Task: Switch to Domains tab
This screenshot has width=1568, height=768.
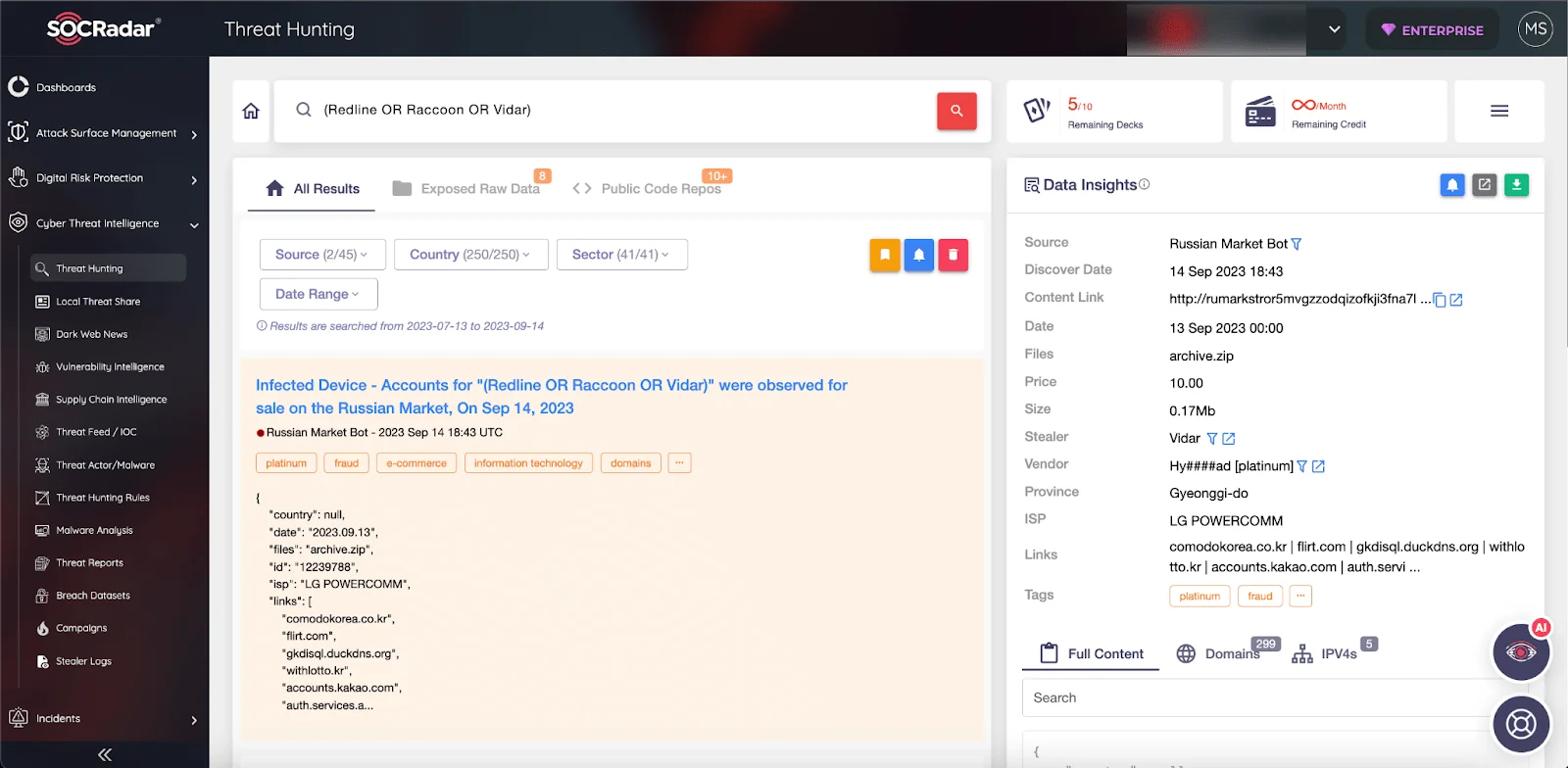Action: point(1228,653)
